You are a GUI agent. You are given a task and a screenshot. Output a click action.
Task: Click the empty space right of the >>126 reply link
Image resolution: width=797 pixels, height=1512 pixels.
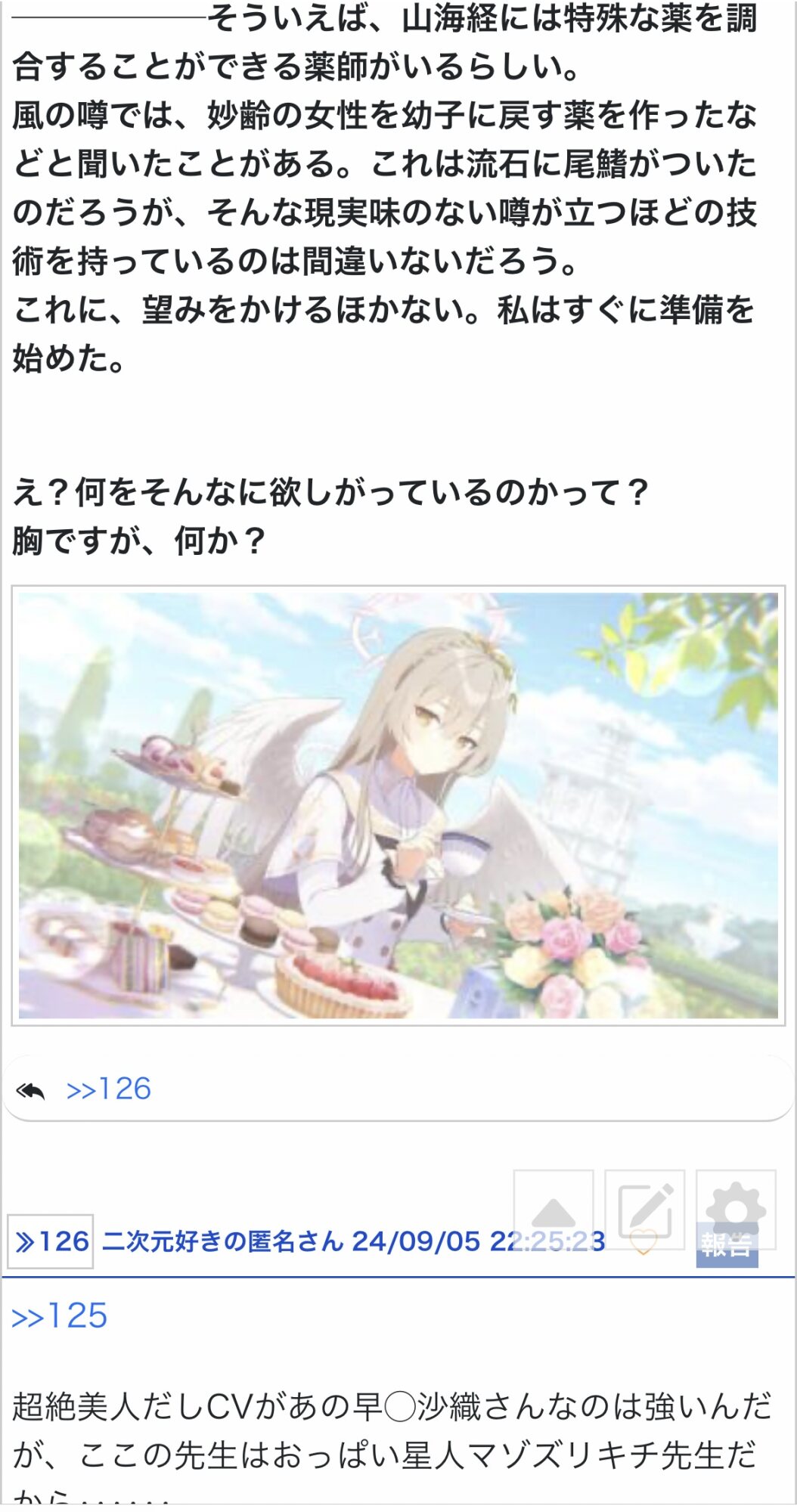(469, 1089)
